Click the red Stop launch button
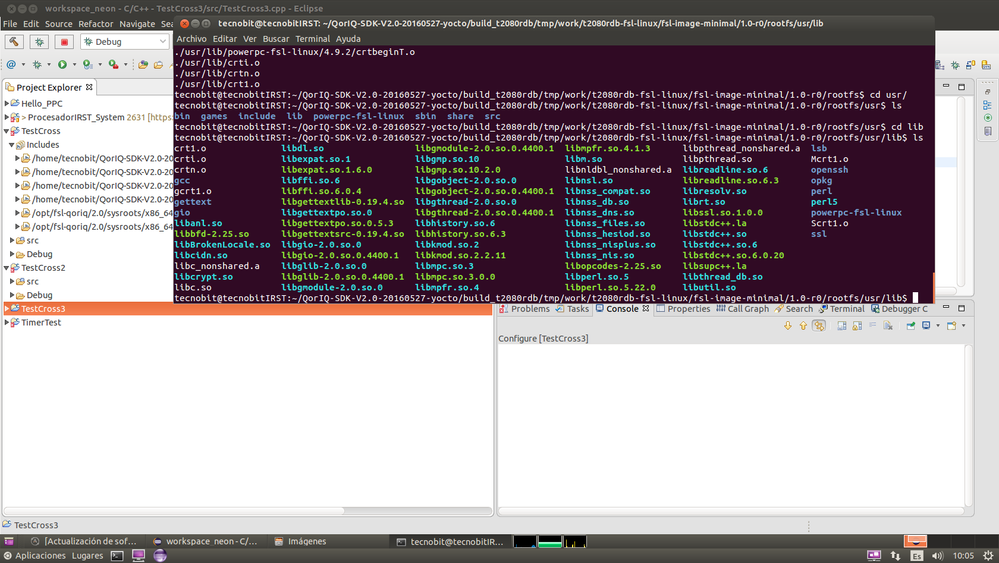Image resolution: width=999 pixels, height=563 pixels. [64, 42]
